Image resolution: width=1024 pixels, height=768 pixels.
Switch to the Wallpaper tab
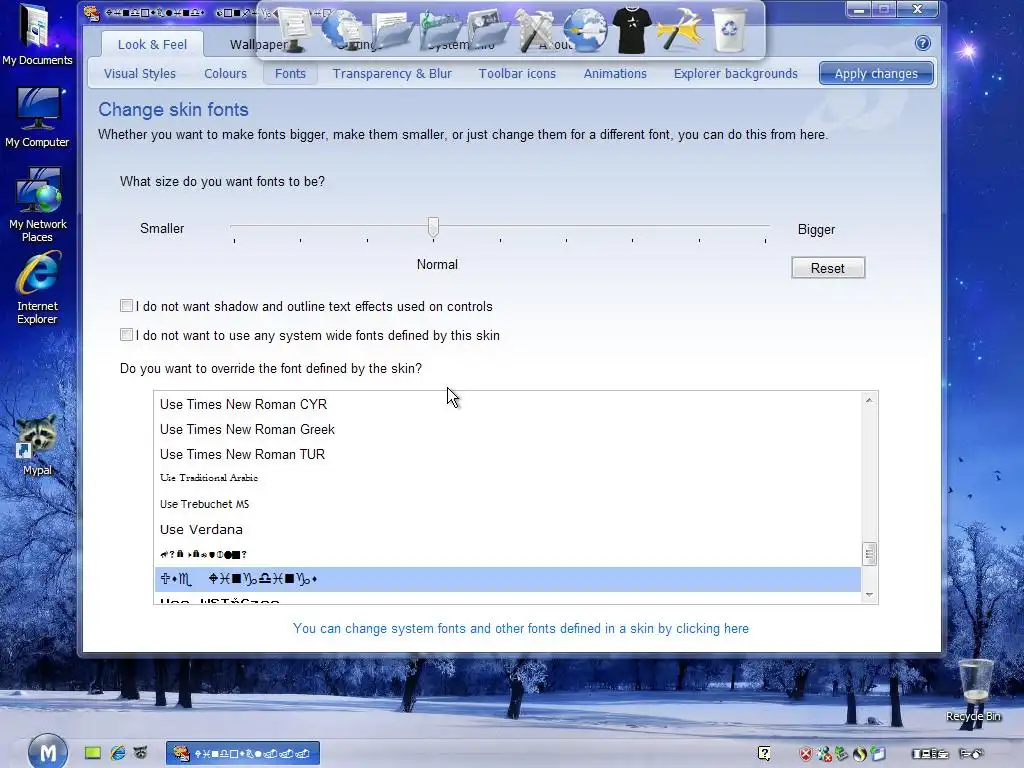point(259,44)
